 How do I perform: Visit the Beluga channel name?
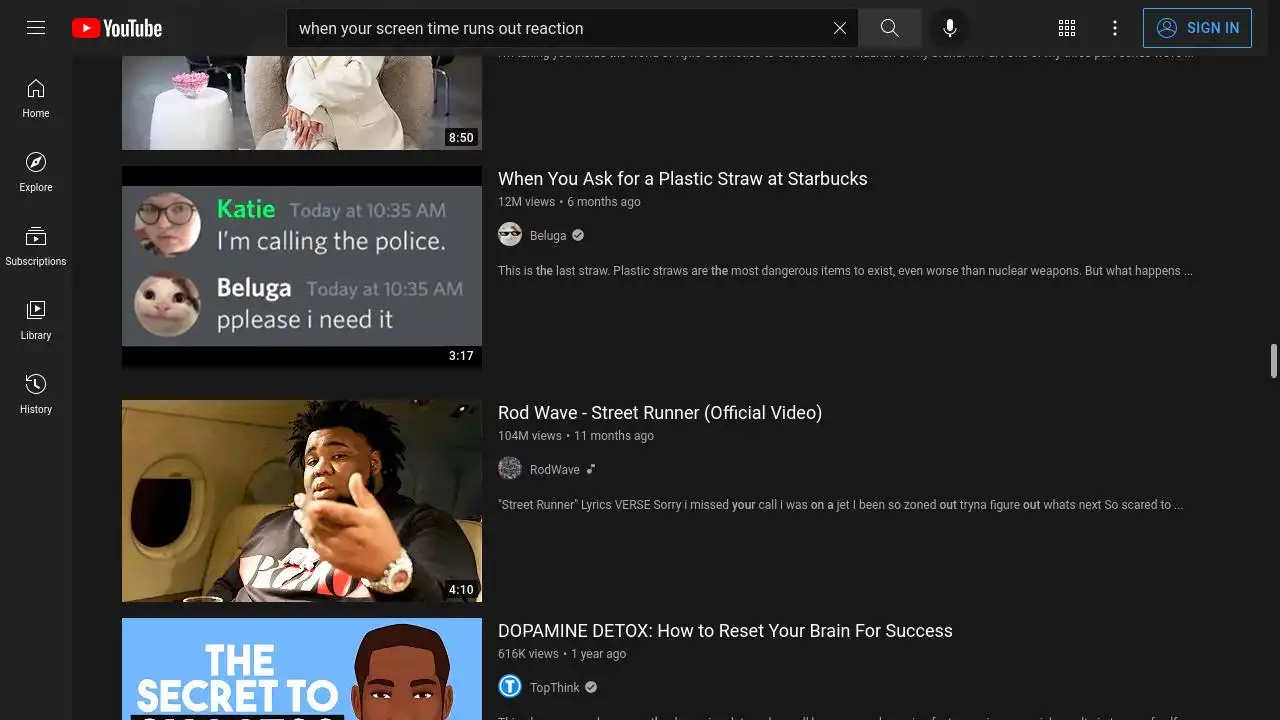(x=548, y=236)
